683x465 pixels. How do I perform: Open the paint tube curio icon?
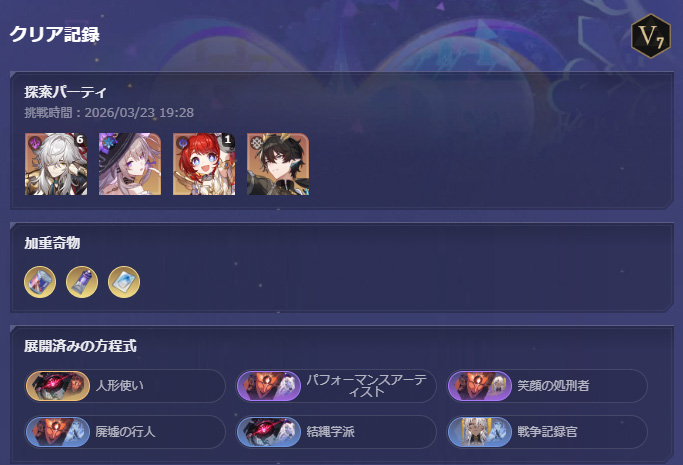[x=82, y=282]
